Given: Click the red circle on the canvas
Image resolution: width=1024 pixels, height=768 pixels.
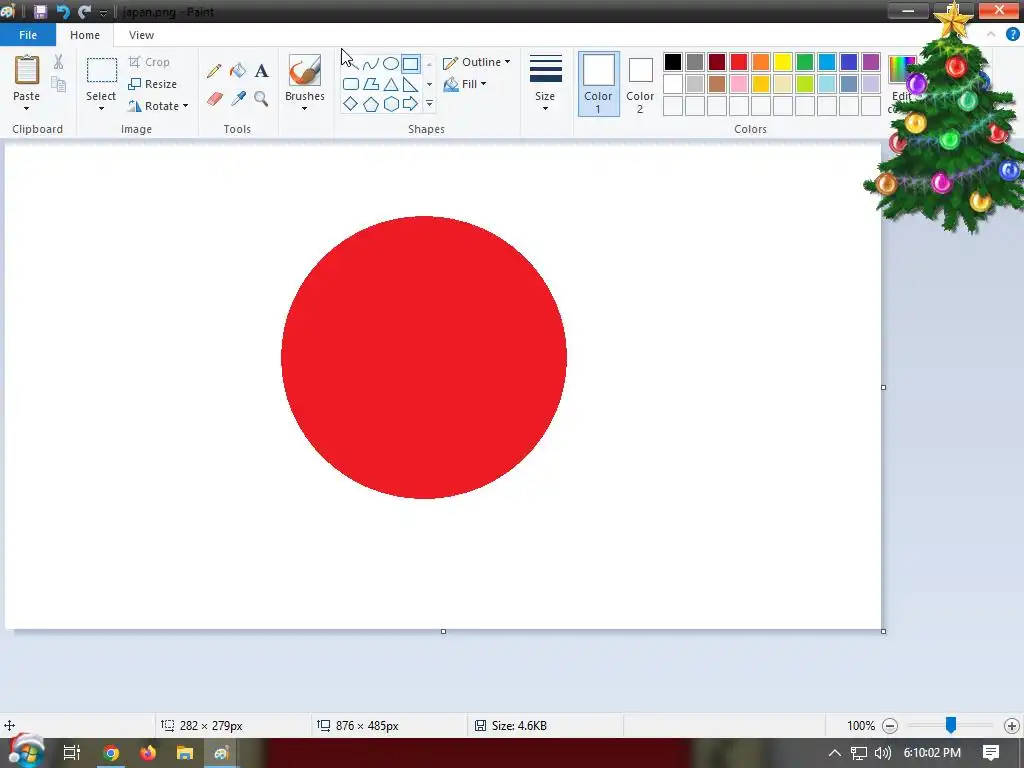Looking at the screenshot, I should click(x=424, y=357).
